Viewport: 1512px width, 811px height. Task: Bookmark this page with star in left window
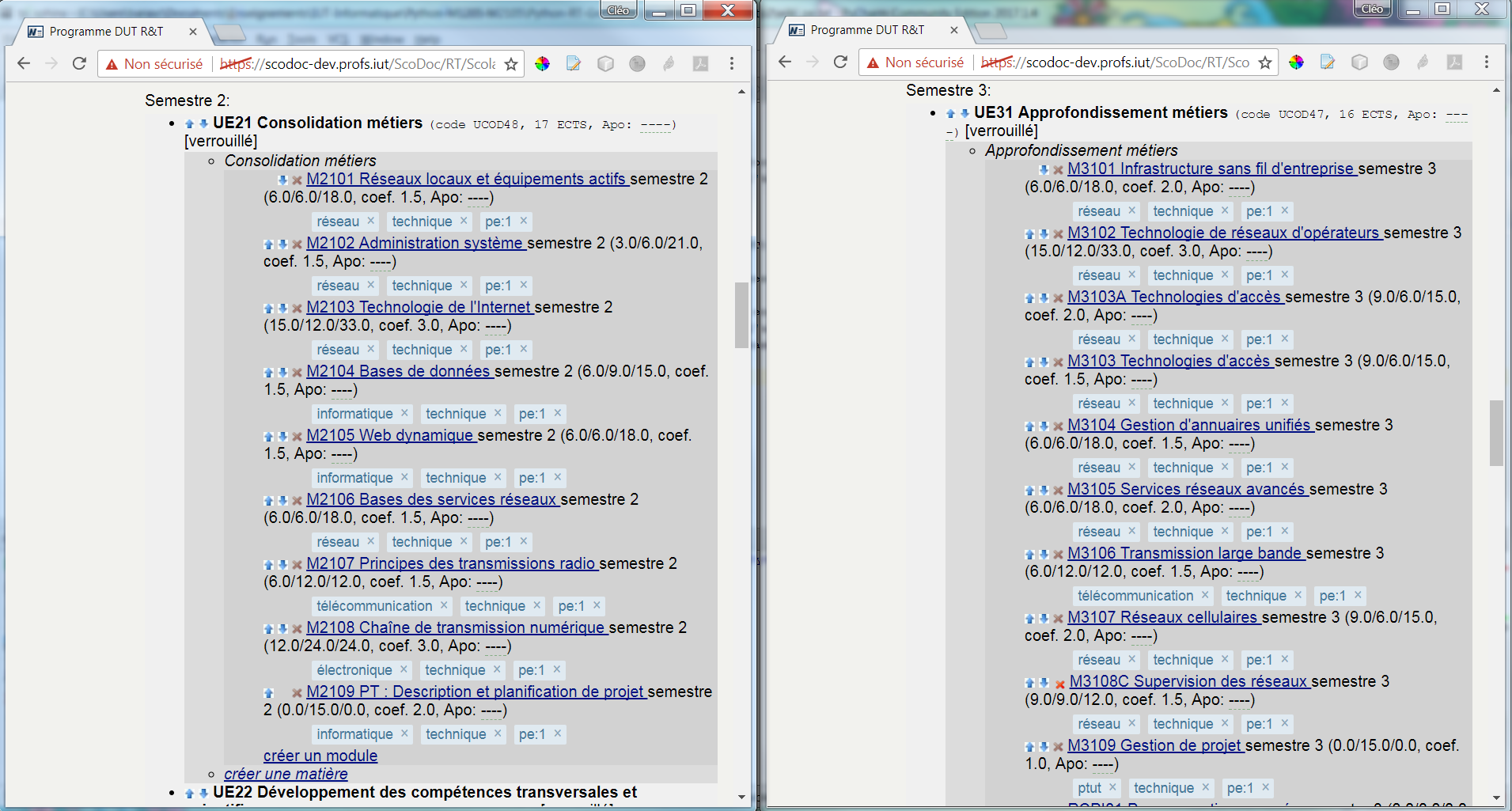pos(511,64)
